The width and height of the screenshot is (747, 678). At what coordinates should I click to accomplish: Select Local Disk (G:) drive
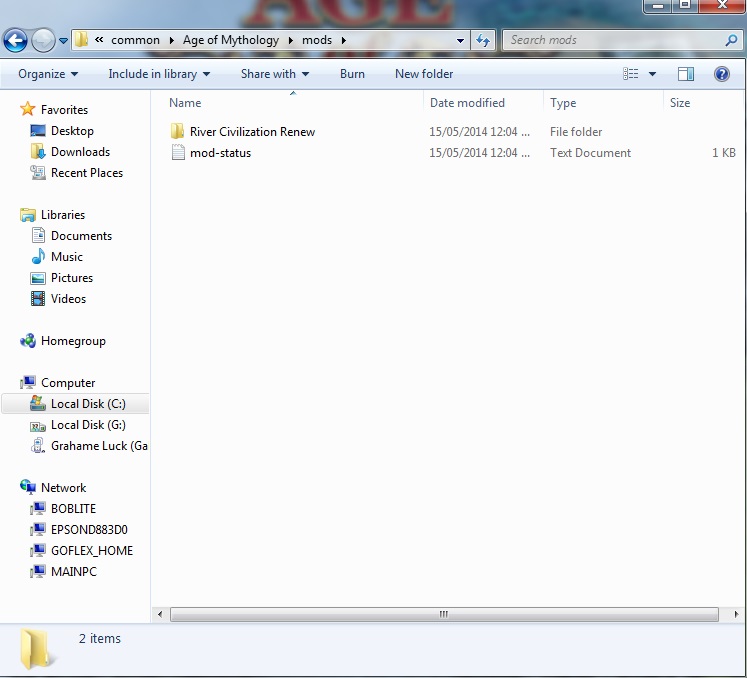(88, 425)
